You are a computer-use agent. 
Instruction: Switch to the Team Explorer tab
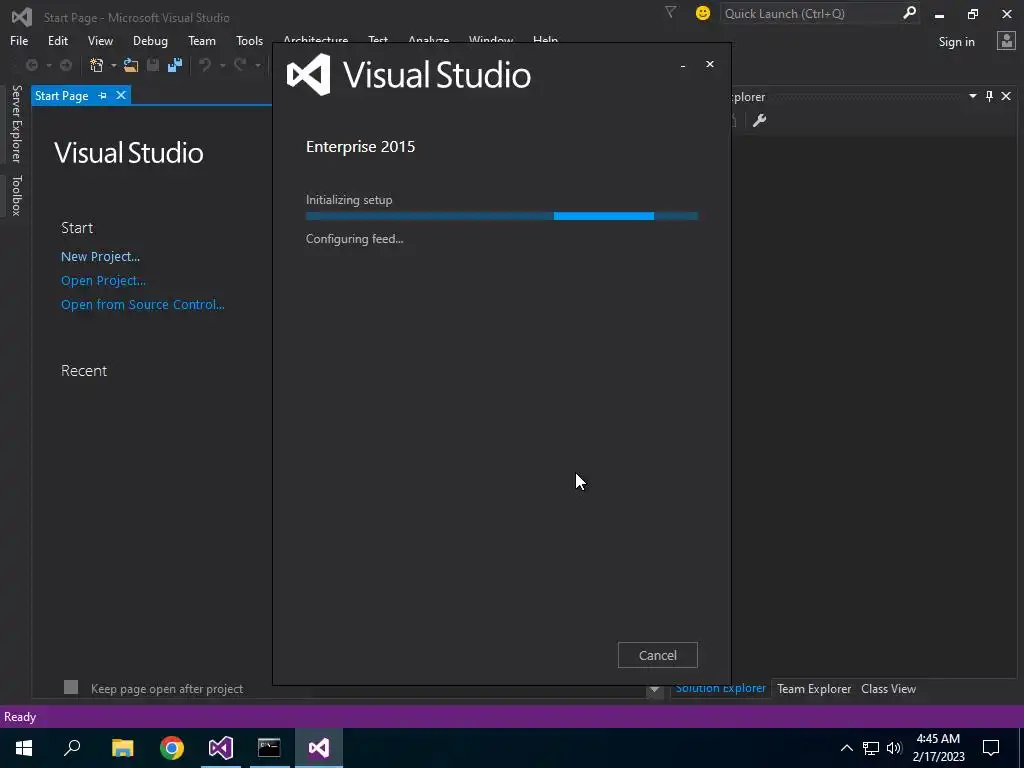(814, 689)
